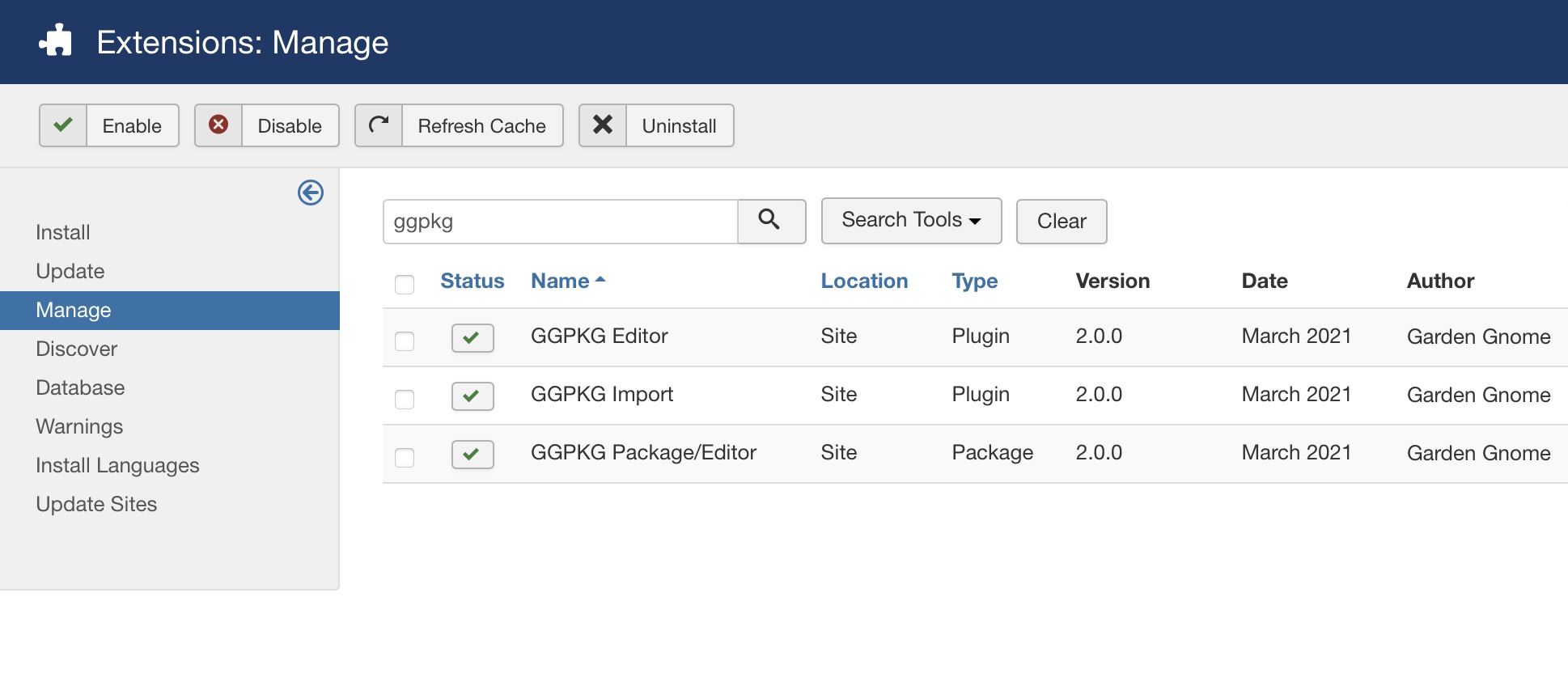The image size is (1568, 673).
Task: Check the select-all checkbox in header
Action: [x=405, y=284]
